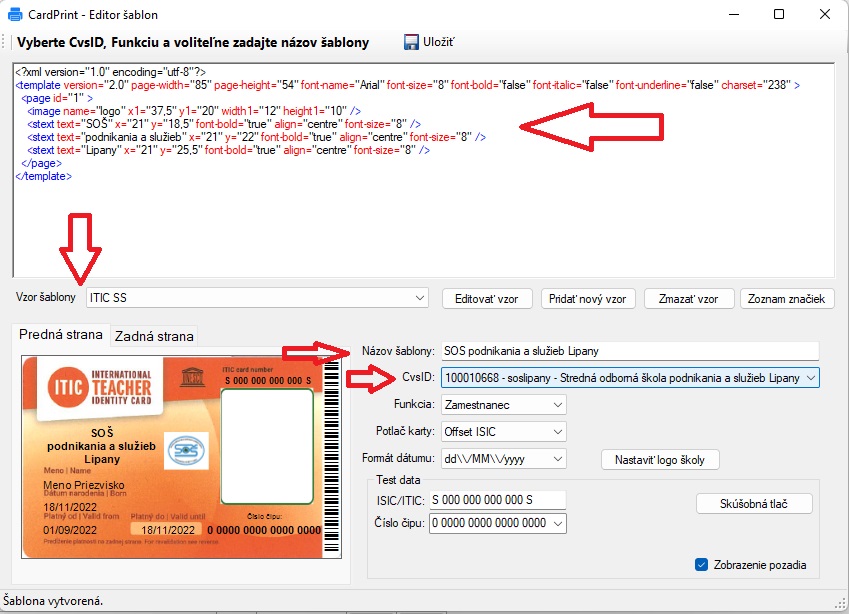Click the SOŠ school logo on card preview
This screenshot has height=614, width=849.
[x=187, y=449]
